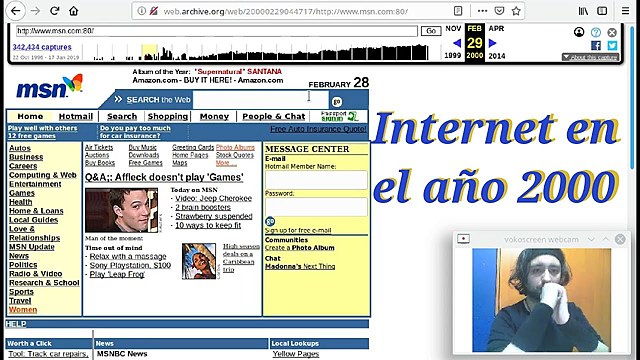Open the Money tab
The width and height of the screenshot is (640, 360).
point(214,116)
